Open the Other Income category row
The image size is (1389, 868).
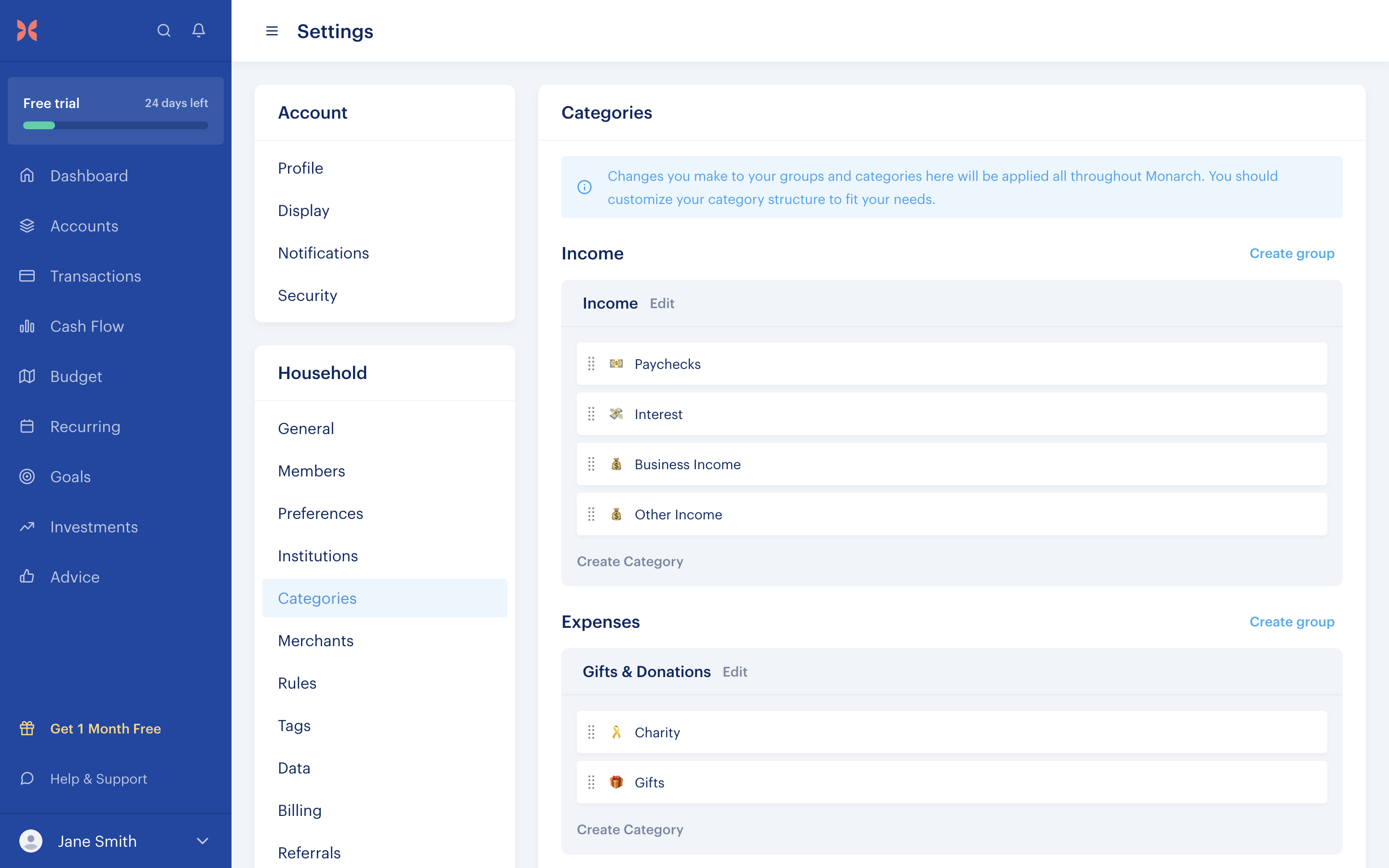click(x=952, y=514)
